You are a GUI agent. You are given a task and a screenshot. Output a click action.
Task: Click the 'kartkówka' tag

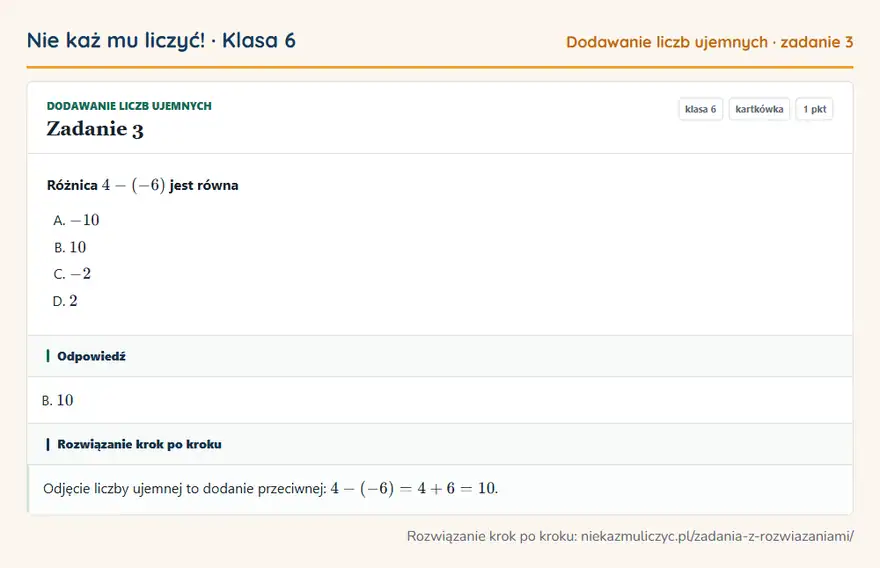coord(759,109)
